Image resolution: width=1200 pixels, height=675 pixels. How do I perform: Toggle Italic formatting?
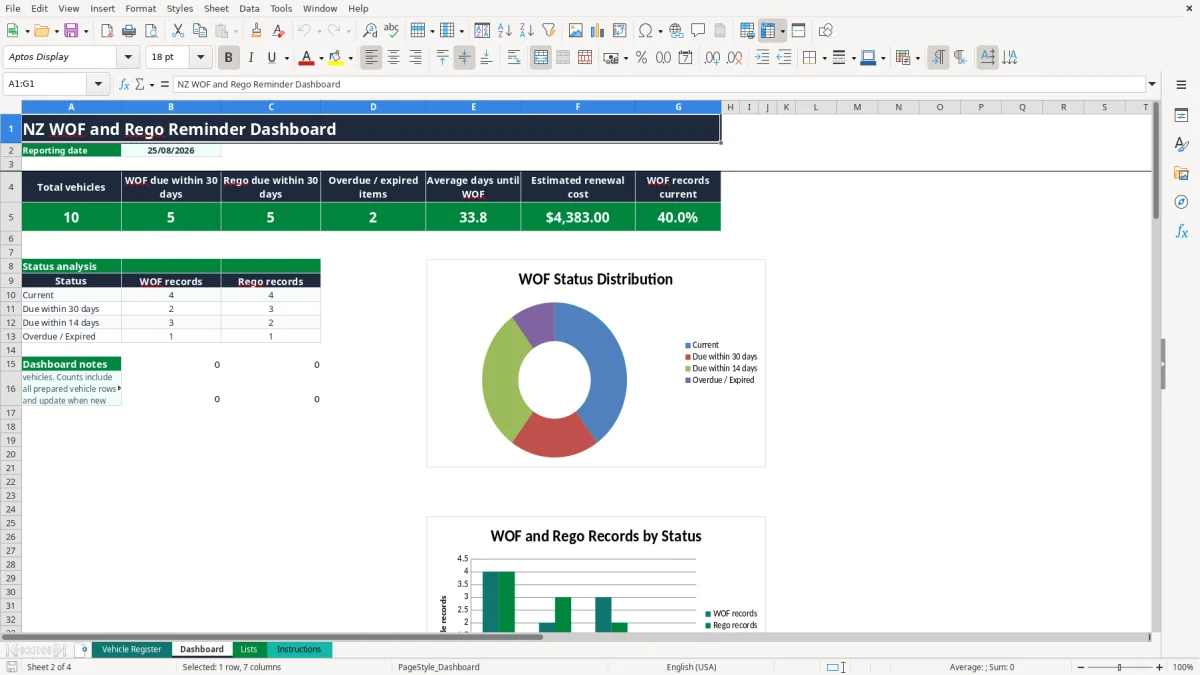point(251,58)
